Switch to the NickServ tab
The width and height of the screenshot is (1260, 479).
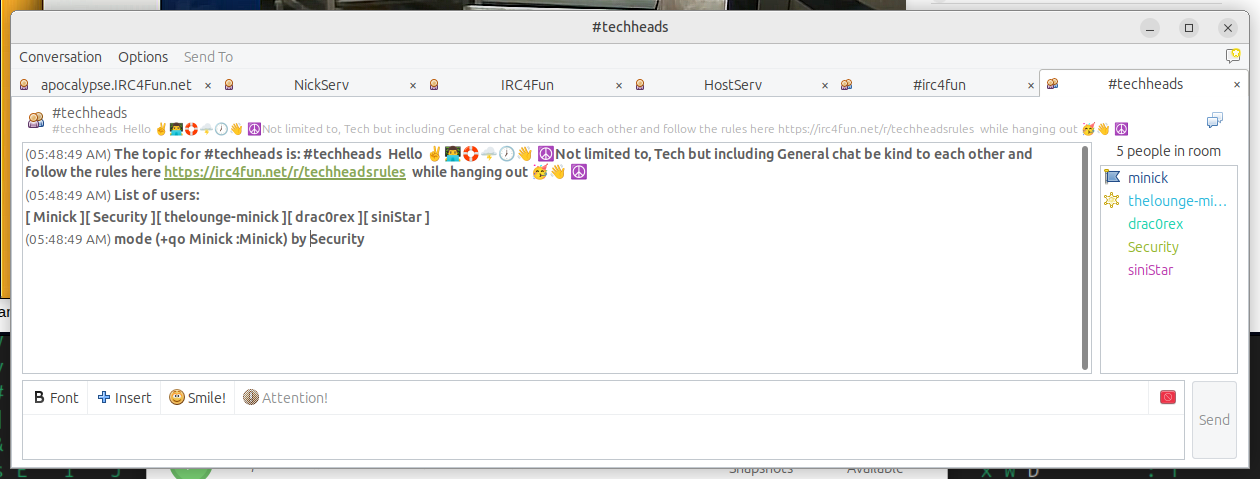(x=321, y=85)
